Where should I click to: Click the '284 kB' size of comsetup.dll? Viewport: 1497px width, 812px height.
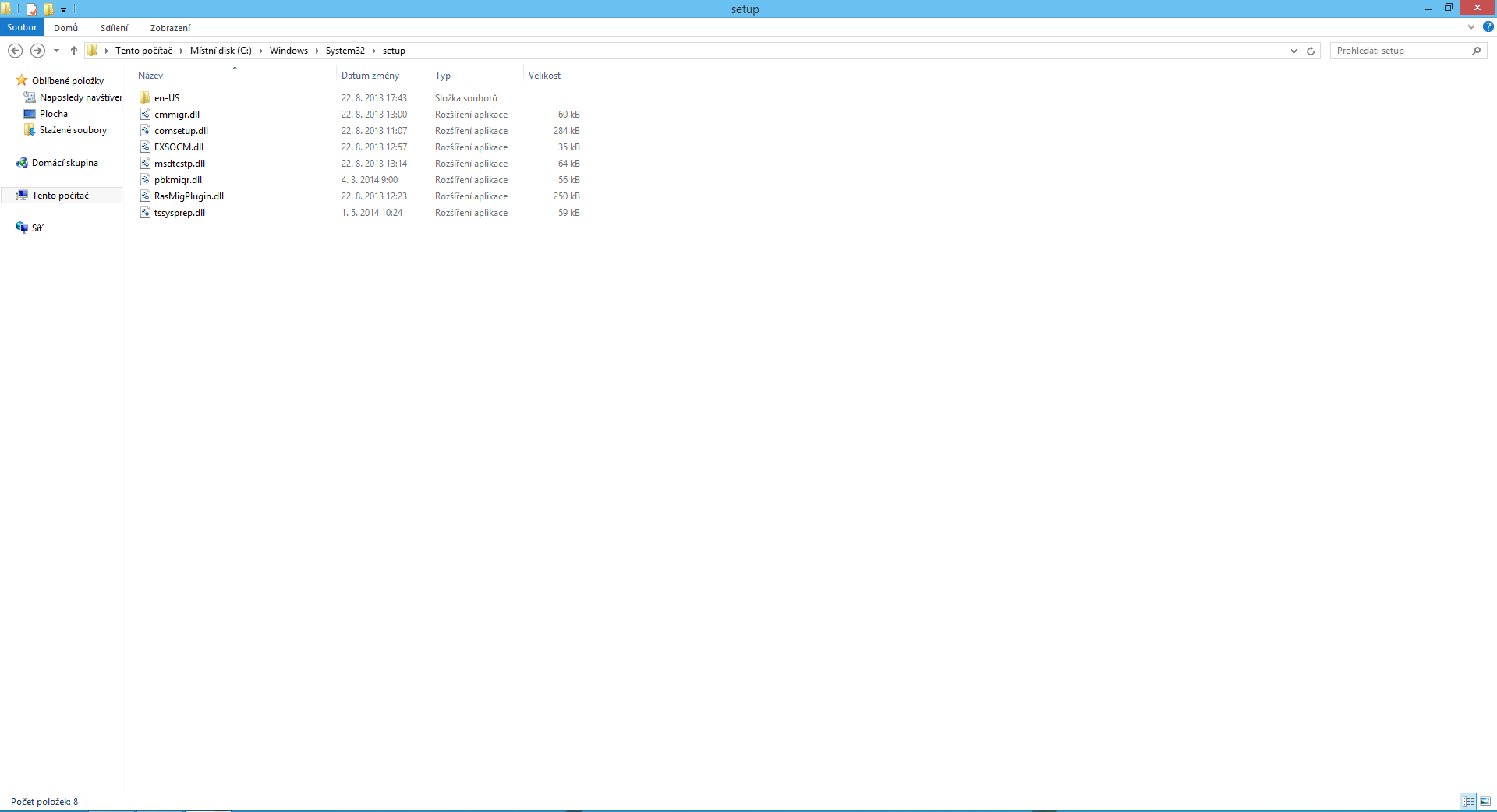pos(567,131)
